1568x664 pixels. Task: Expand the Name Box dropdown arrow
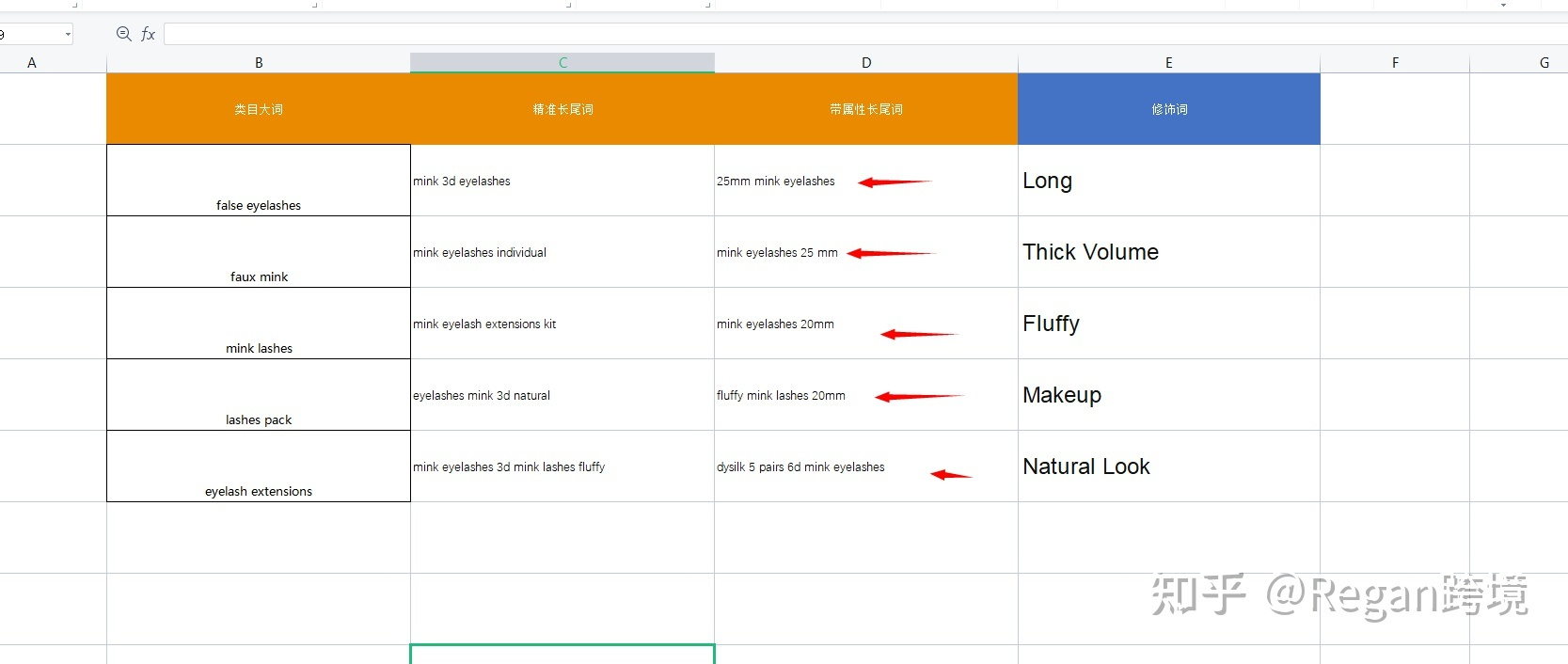click(x=68, y=35)
